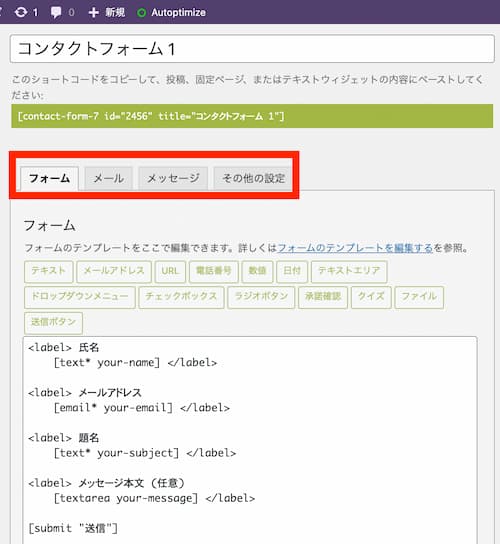
Task: Switch to the フォーム tab
Action: coord(49,179)
